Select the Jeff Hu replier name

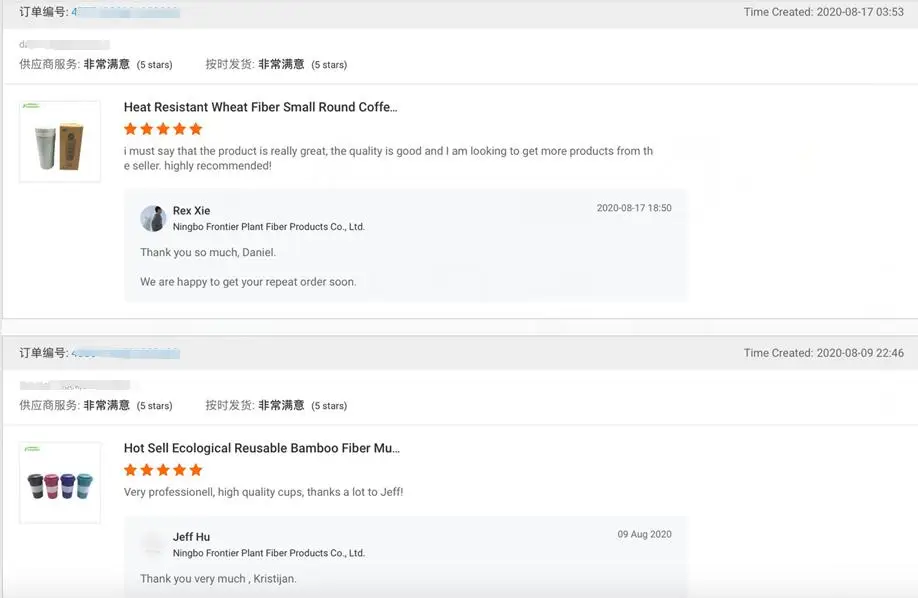(191, 537)
